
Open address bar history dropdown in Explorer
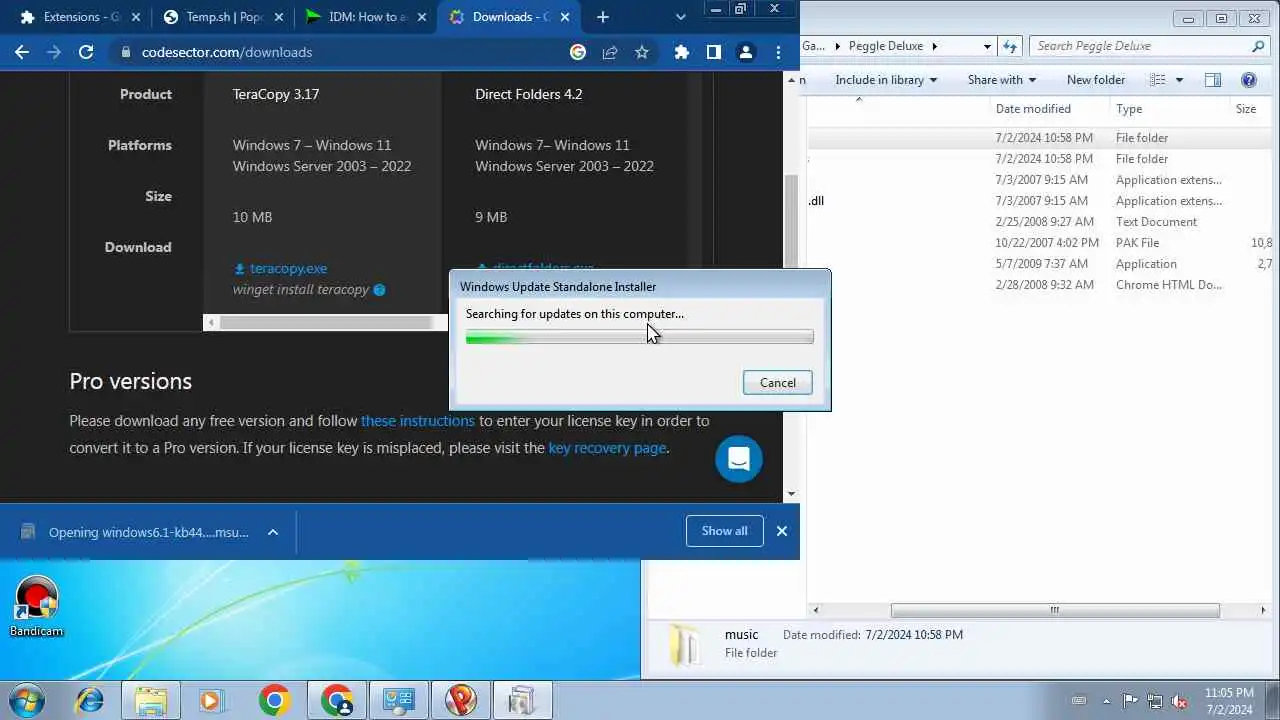pos(987,46)
